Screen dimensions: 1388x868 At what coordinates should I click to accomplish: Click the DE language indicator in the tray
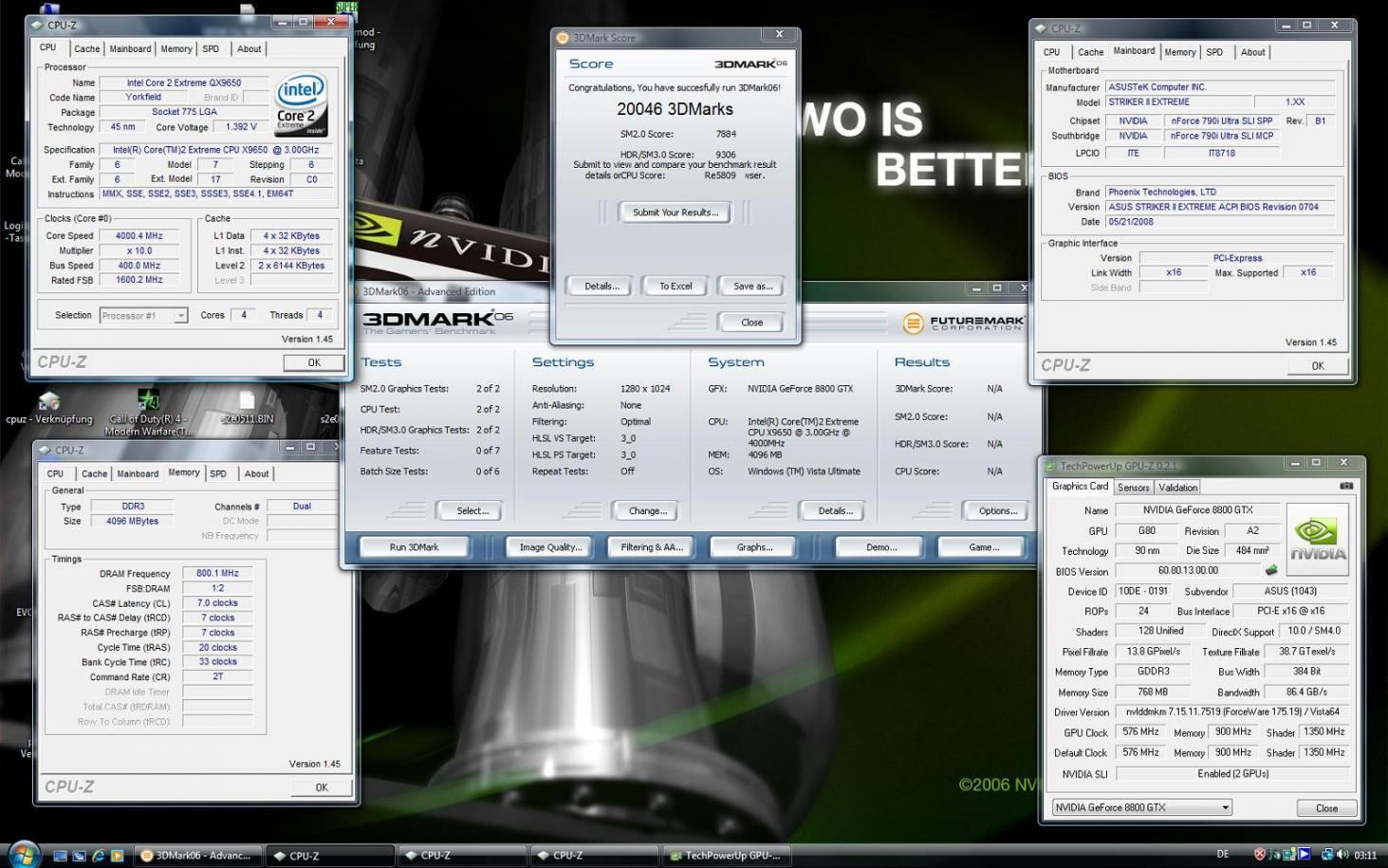click(1223, 855)
